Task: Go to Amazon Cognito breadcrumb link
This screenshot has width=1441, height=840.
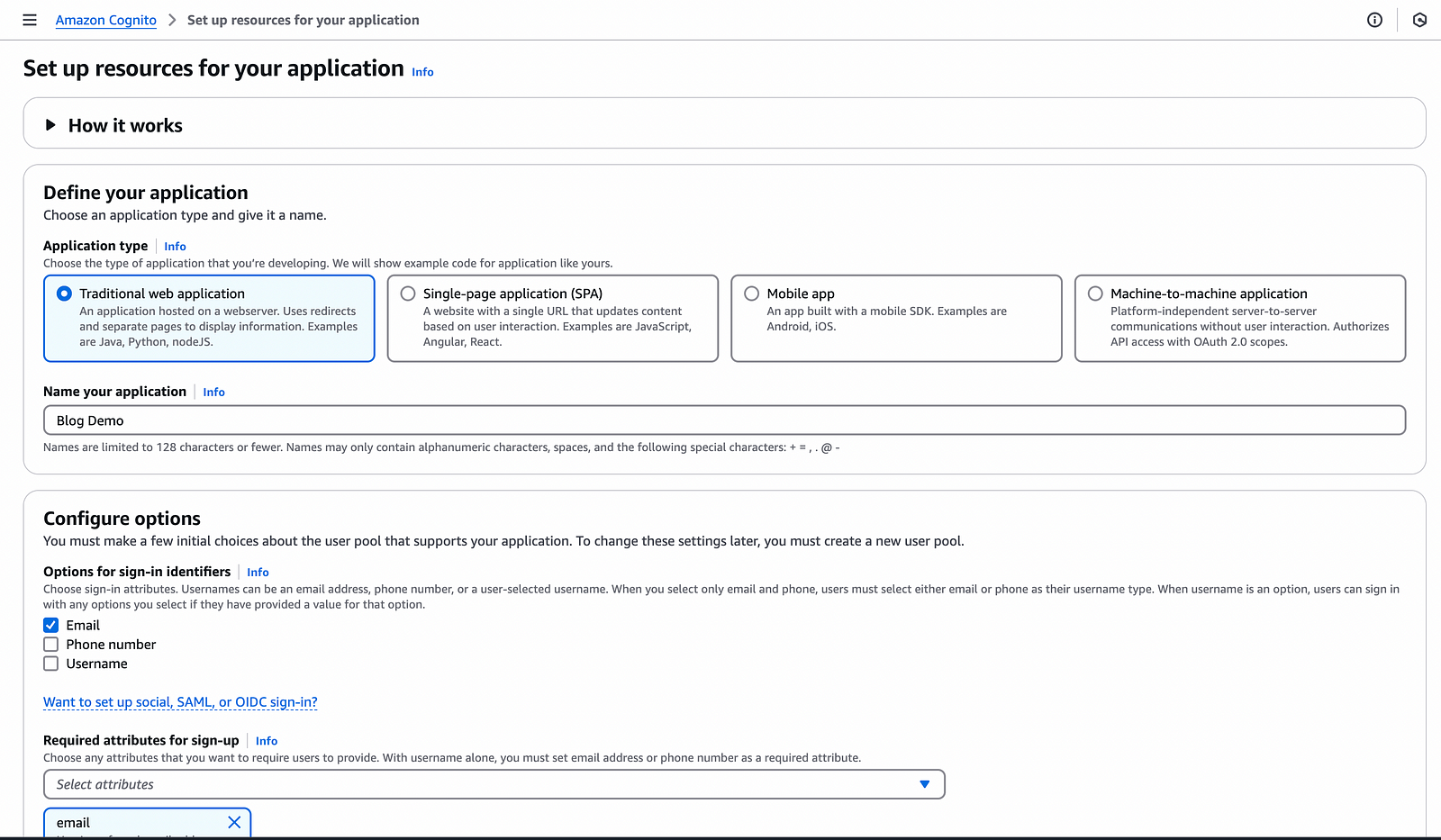Action: [106, 20]
